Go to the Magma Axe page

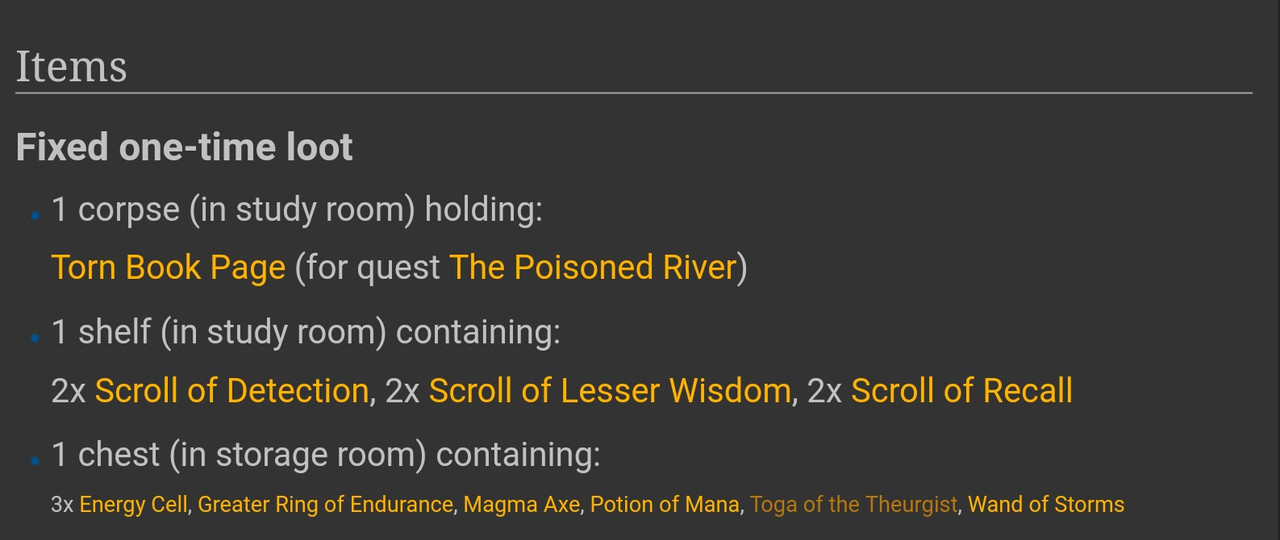pos(521,505)
